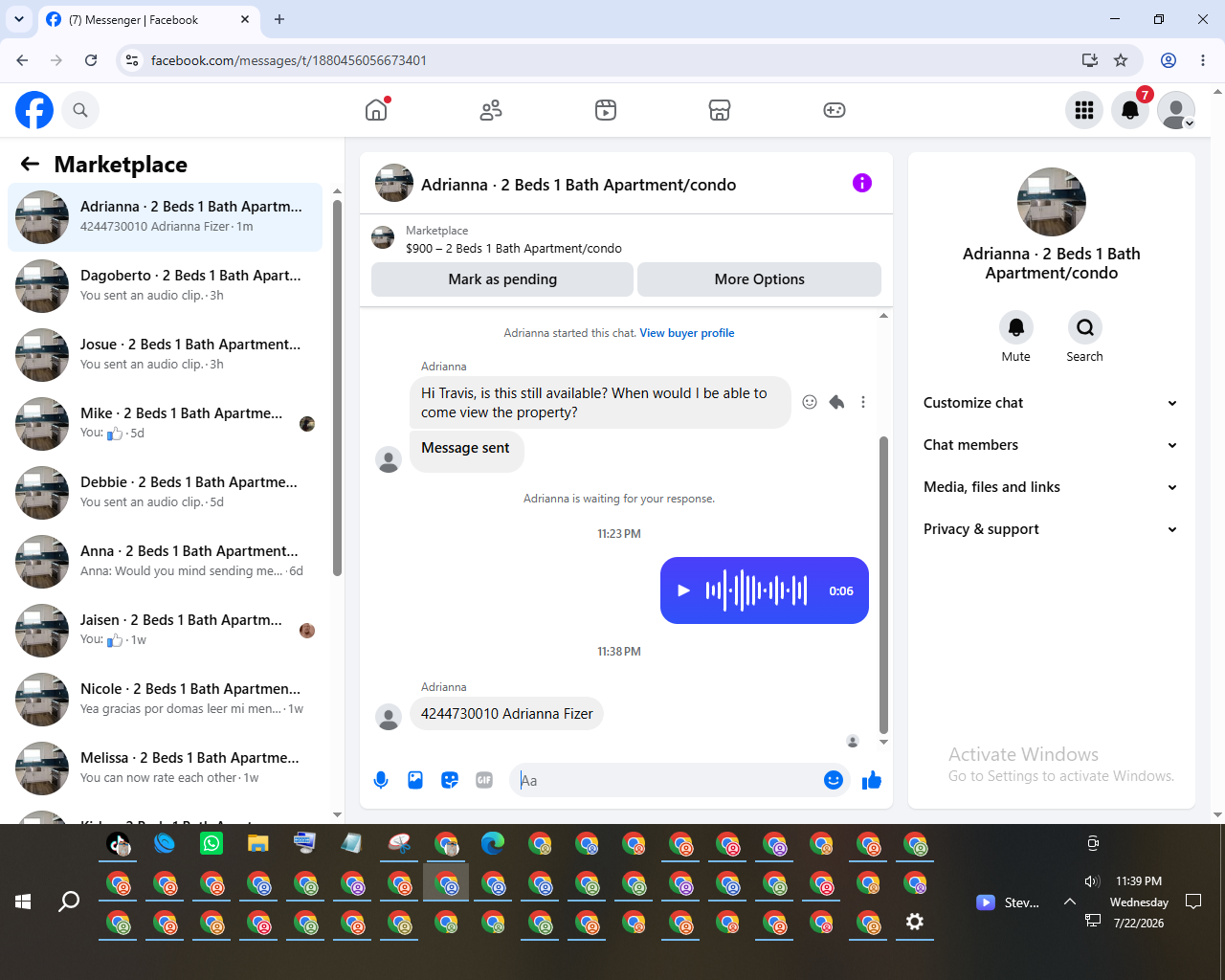Focus the Aa message input field

tap(668, 780)
